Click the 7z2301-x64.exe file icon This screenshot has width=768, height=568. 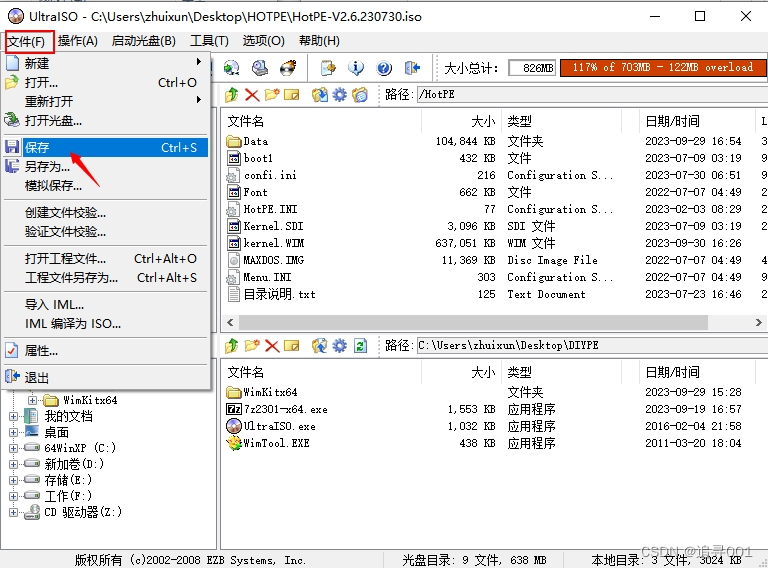(234, 409)
